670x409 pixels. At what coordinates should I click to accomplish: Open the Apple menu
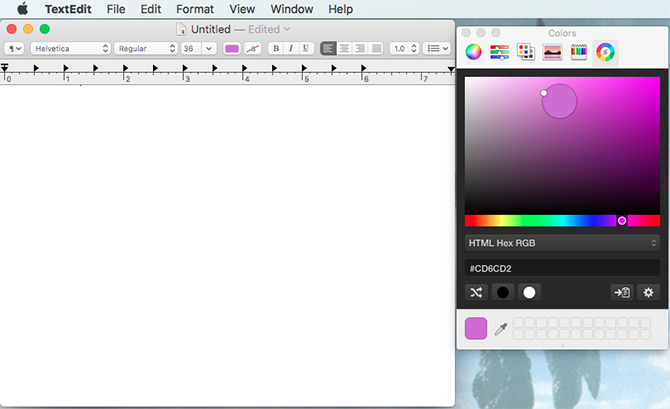pyautogui.click(x=23, y=9)
